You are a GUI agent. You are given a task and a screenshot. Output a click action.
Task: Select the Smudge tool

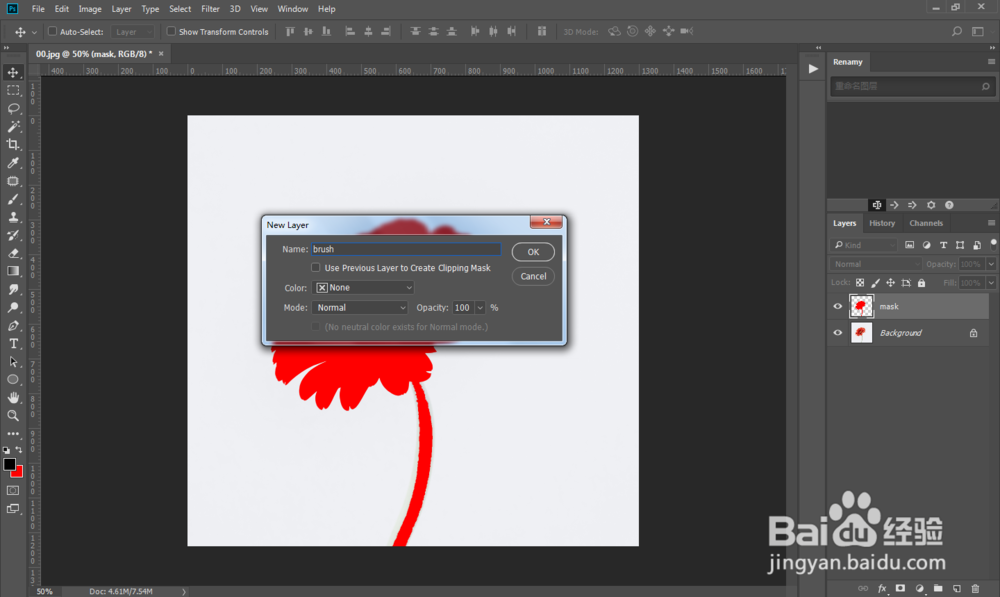pyautogui.click(x=13, y=290)
